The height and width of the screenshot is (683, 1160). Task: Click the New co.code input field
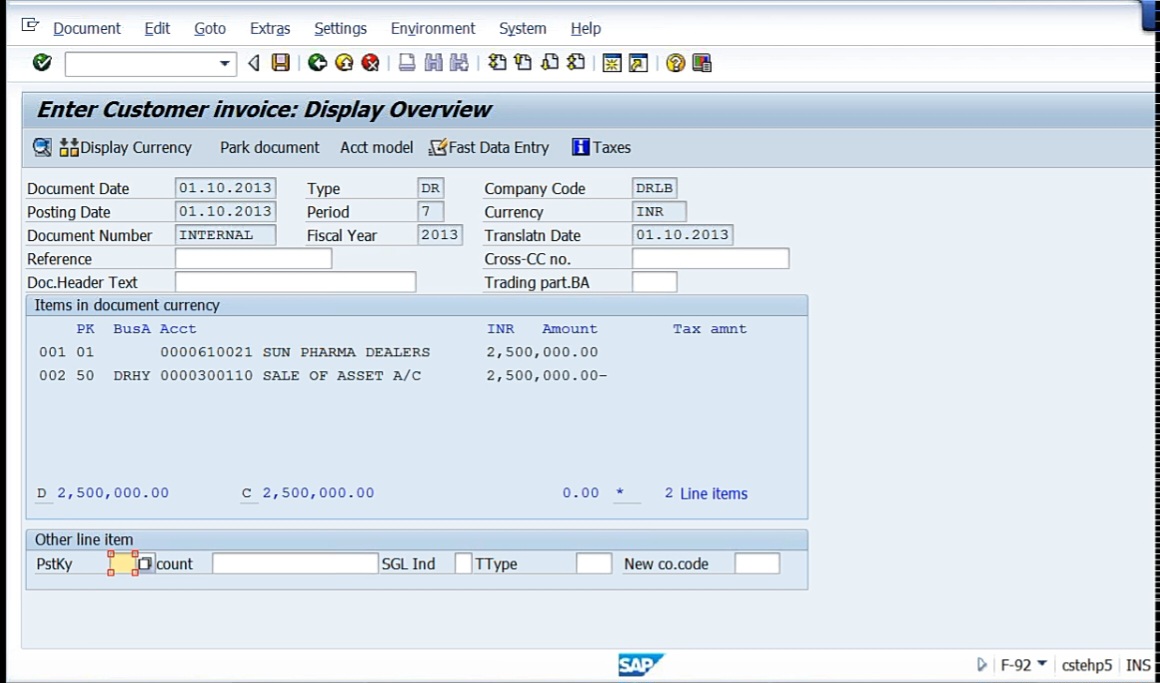point(757,563)
